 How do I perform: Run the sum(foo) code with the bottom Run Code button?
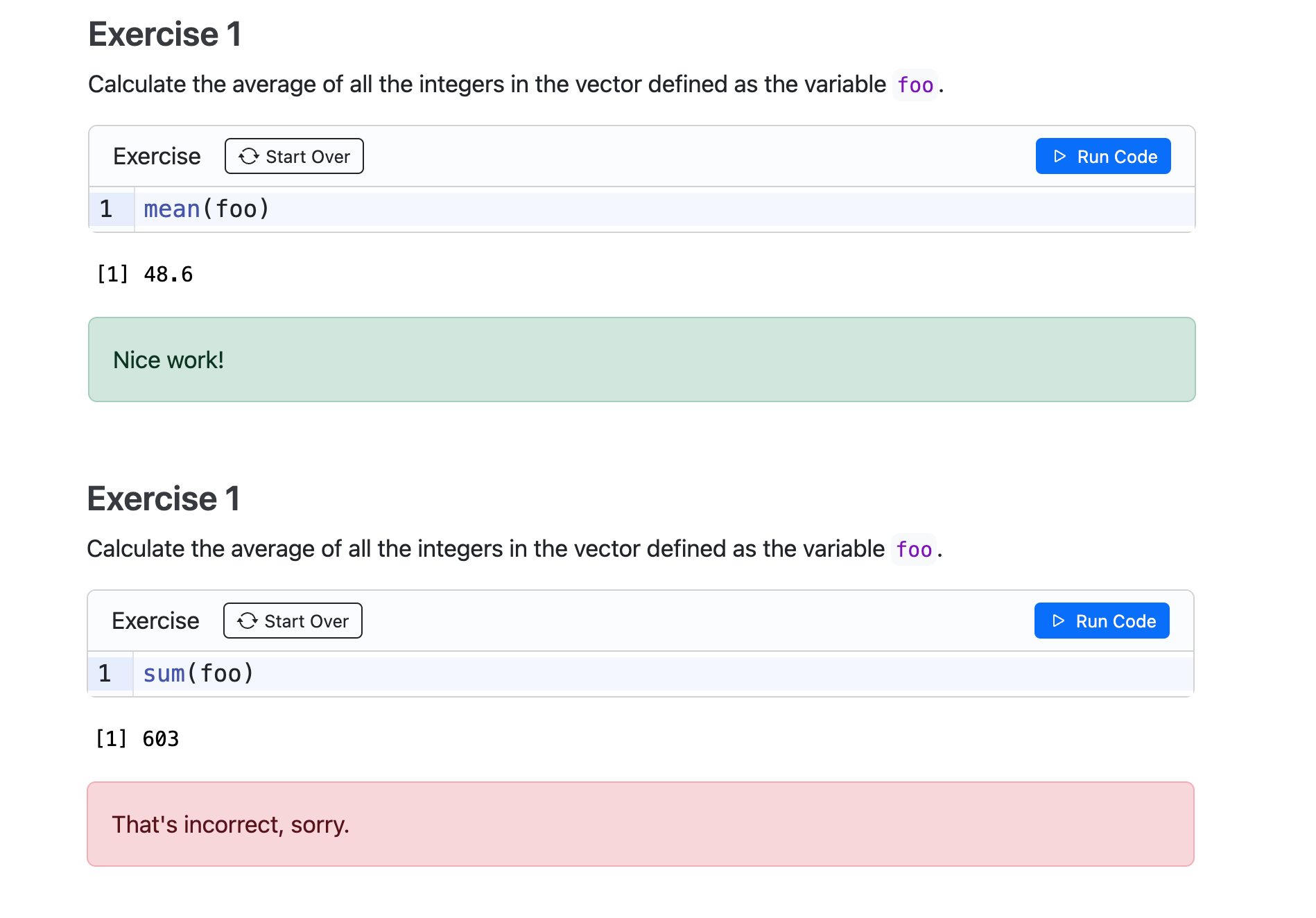[1101, 621]
